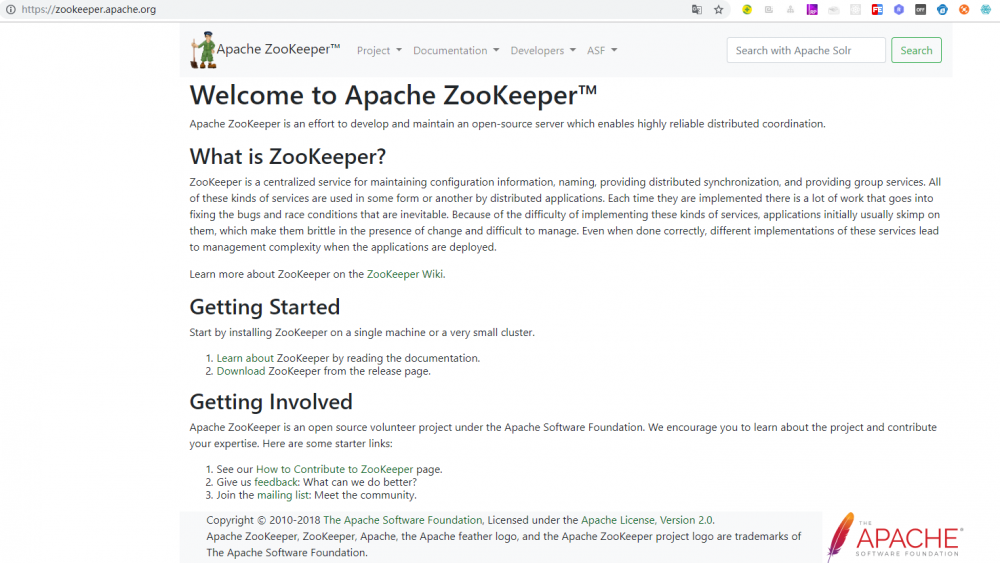Click the Search with Apache Solr field
This screenshot has width=1000, height=563.
coord(805,50)
